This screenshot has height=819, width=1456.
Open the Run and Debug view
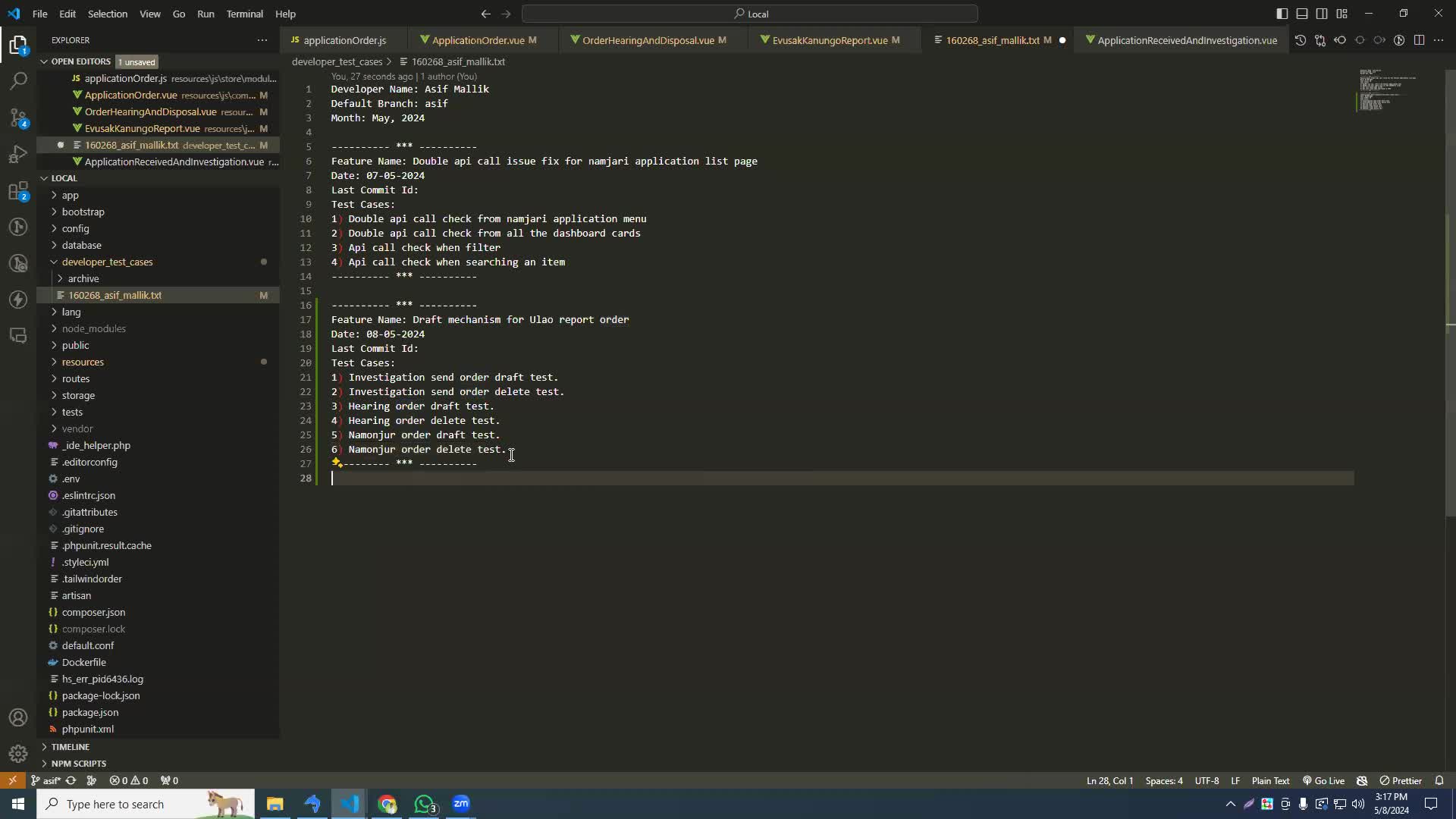point(18,154)
